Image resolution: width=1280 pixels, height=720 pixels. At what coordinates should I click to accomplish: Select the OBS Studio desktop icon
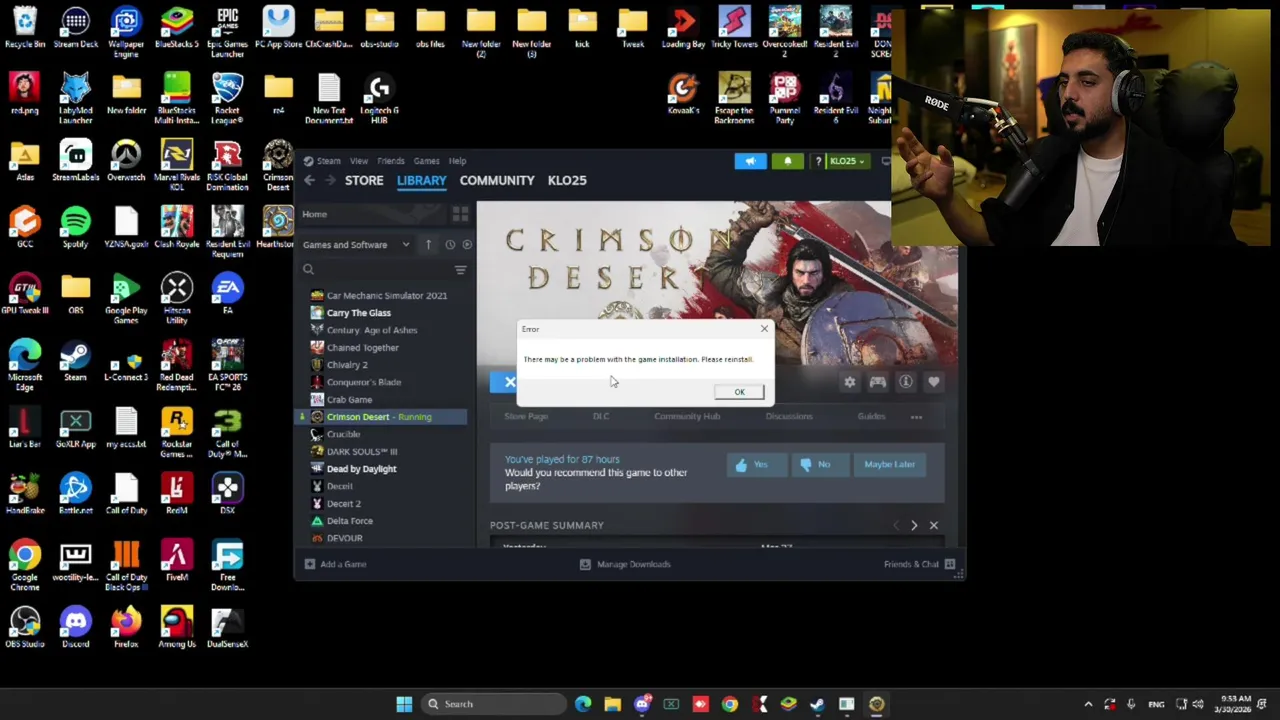[25, 628]
